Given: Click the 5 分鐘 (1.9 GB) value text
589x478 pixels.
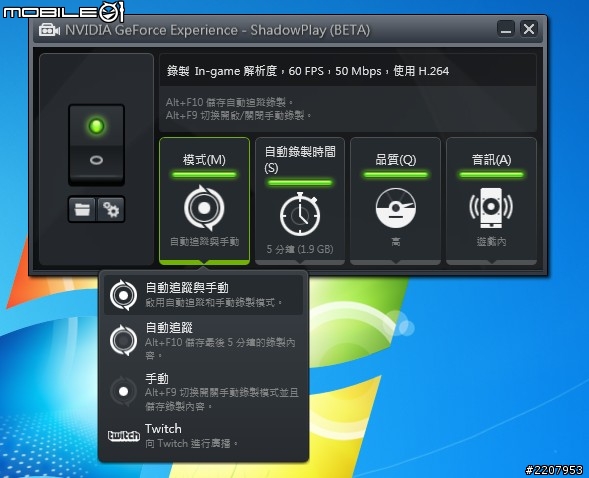Looking at the screenshot, I should [x=300, y=249].
